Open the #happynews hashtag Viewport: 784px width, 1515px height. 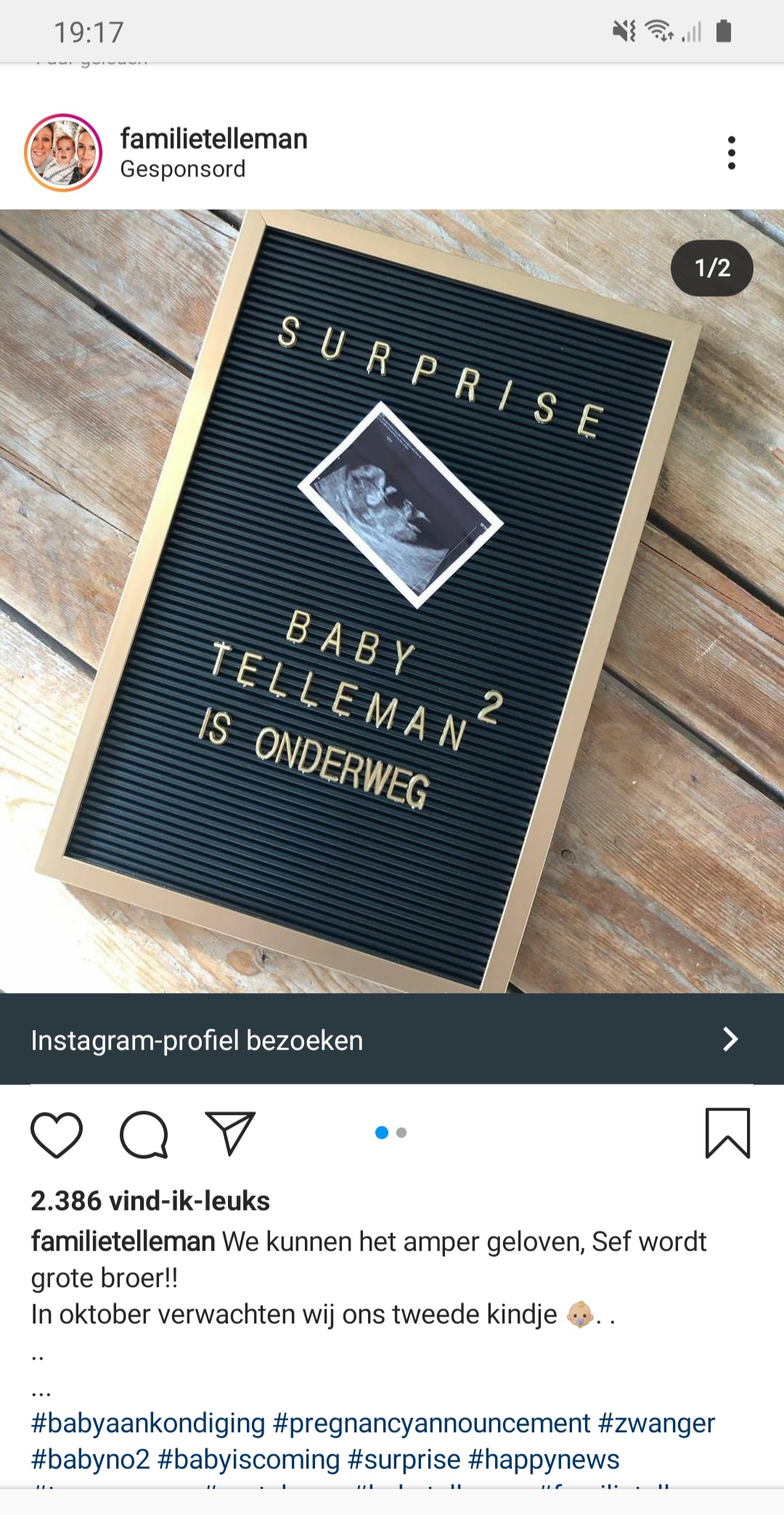(x=544, y=1460)
